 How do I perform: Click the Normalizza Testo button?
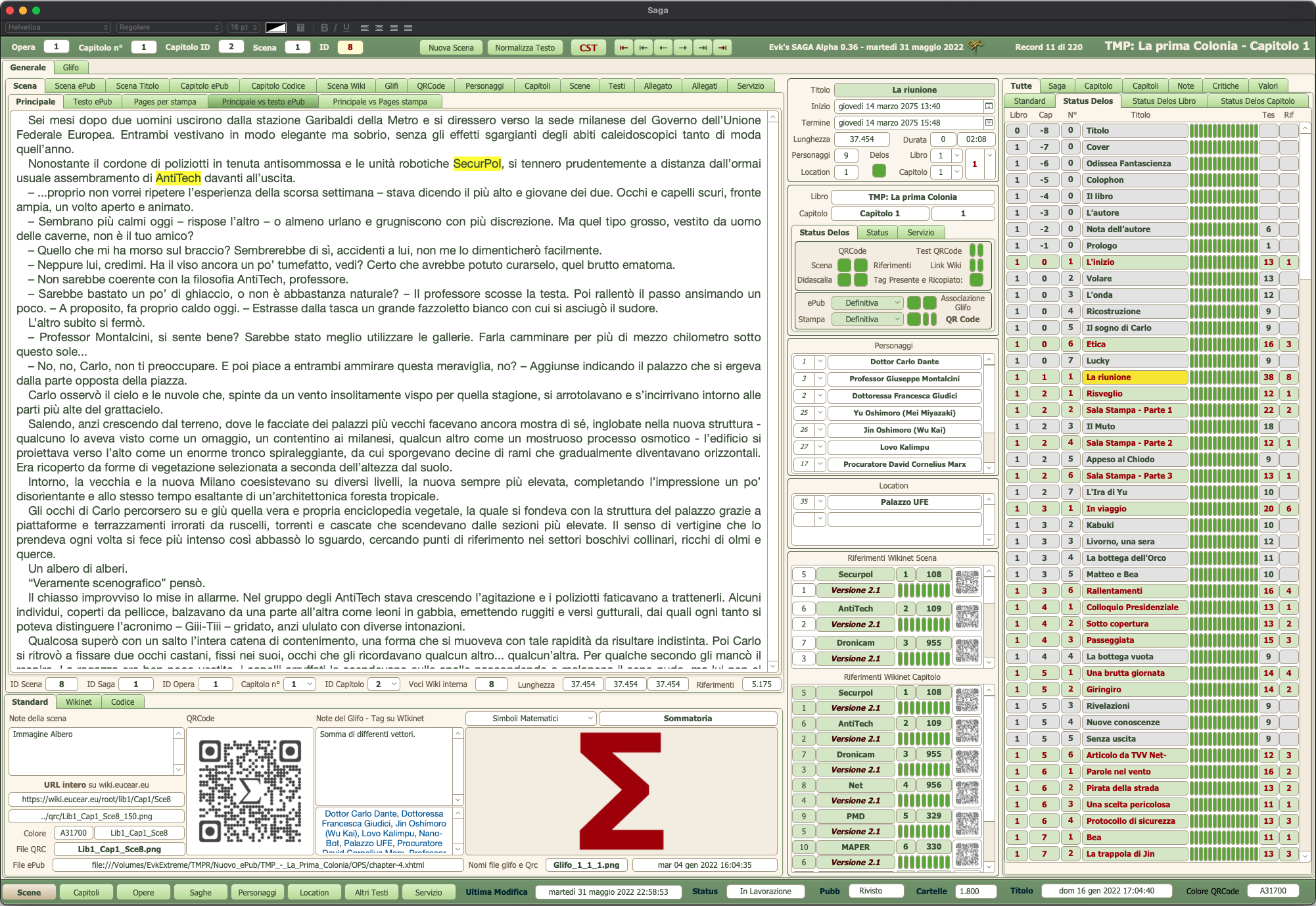coord(525,47)
